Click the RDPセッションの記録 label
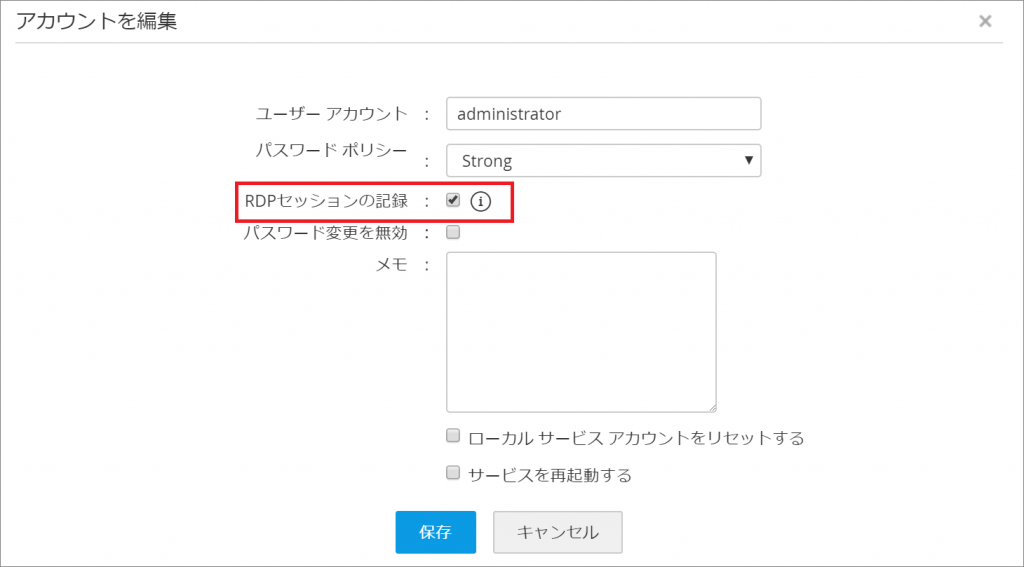This screenshot has height=567, width=1024. (x=326, y=201)
